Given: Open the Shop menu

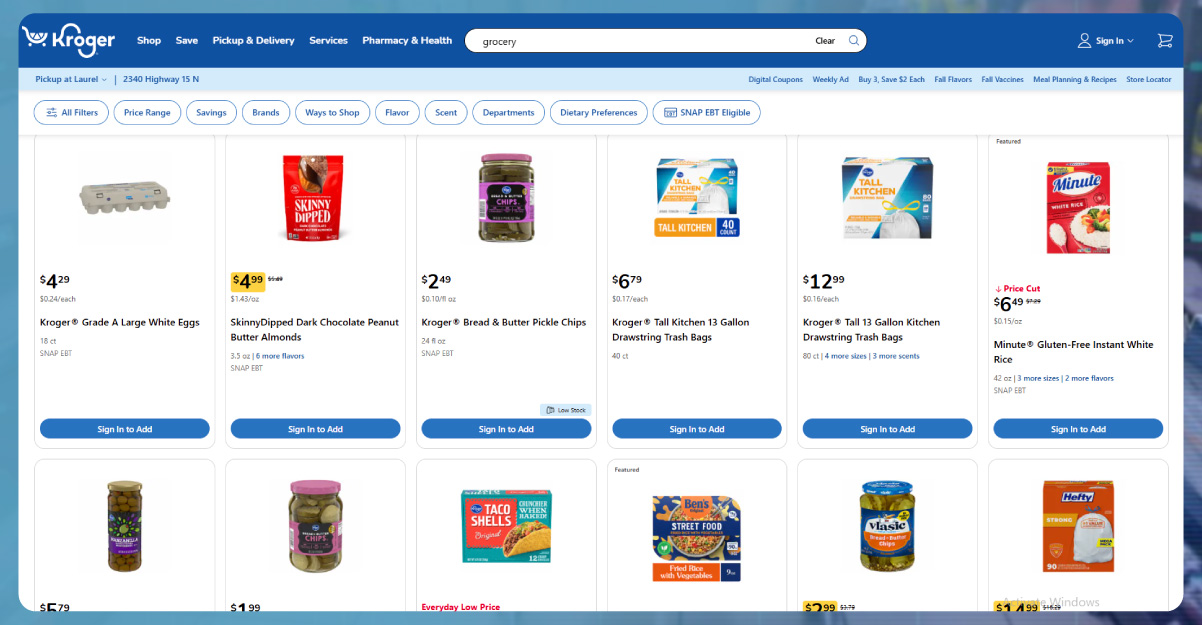Looking at the screenshot, I should coord(149,41).
